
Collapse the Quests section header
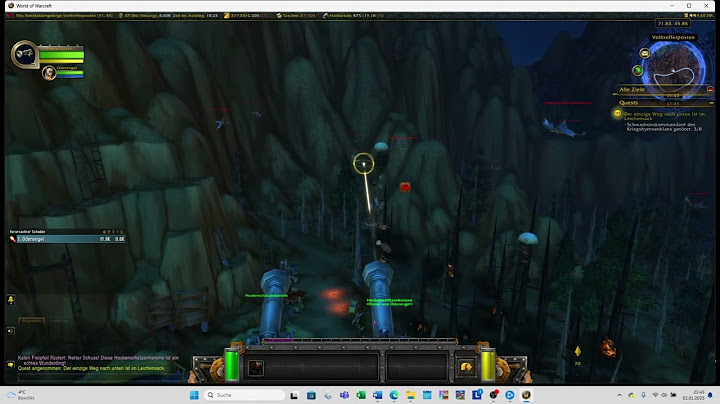click(x=711, y=103)
